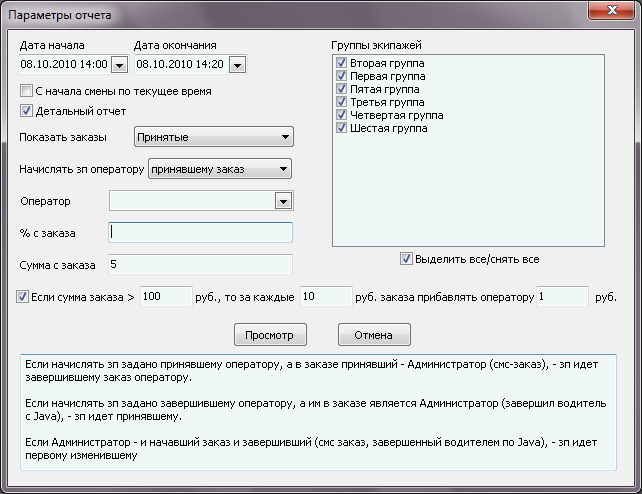Toggle the 'Если сумма заказа >' checkbox
Viewport: 642px width, 494px height.
[x=23, y=297]
